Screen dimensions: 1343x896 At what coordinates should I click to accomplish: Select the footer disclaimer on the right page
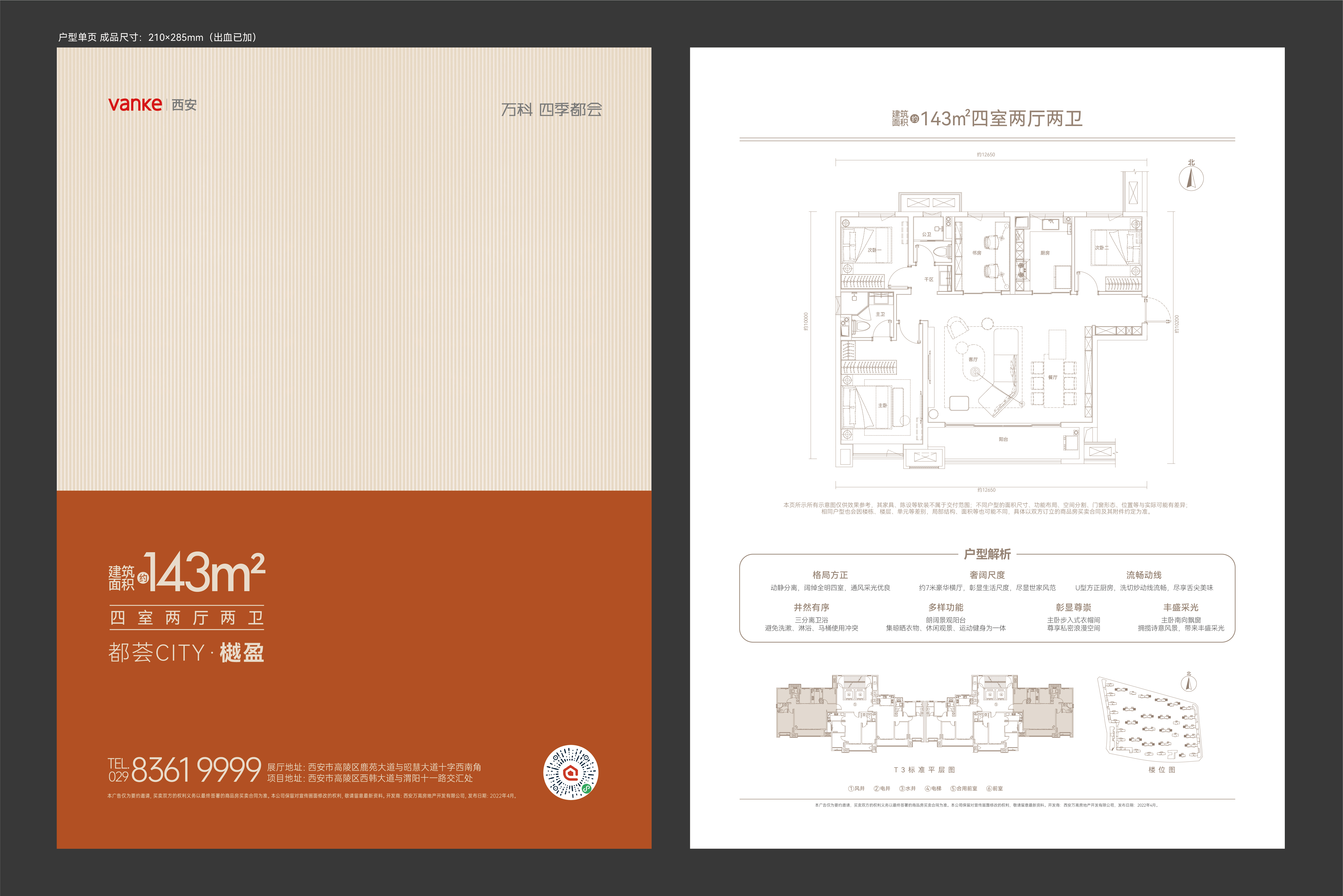pos(987,805)
